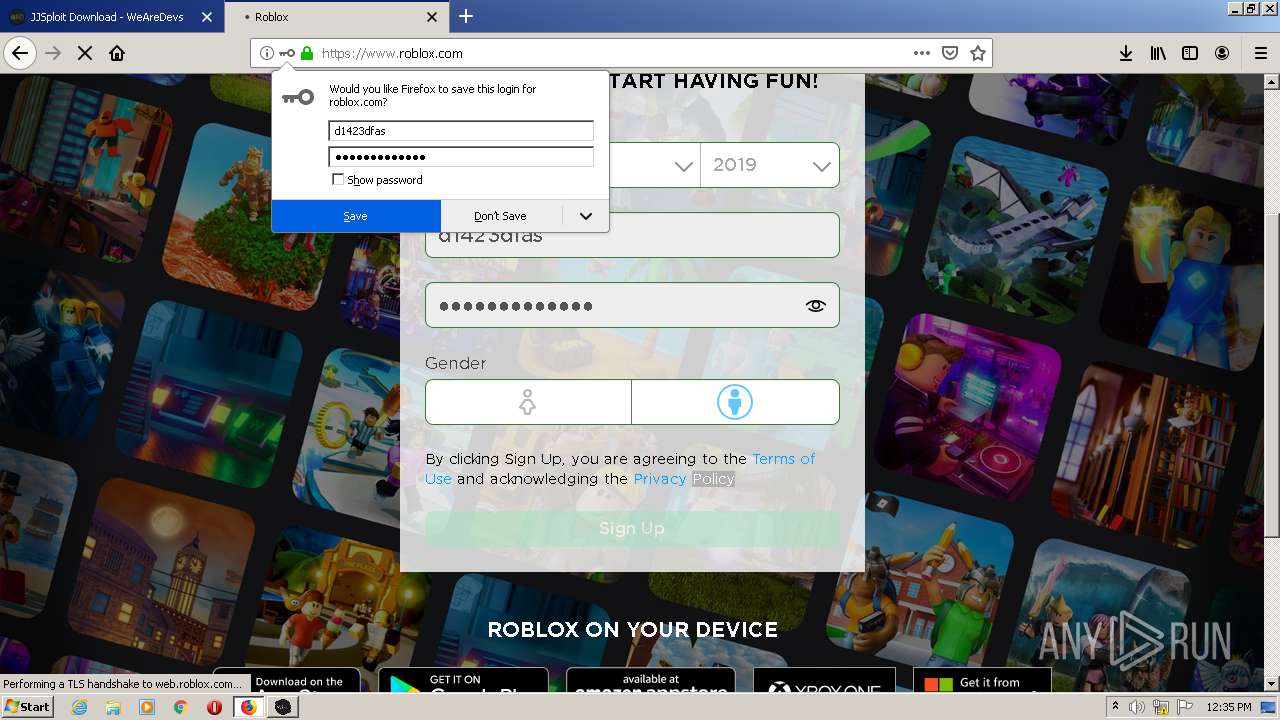Open the Windows Start menu
1280x720 pixels.
27,706
